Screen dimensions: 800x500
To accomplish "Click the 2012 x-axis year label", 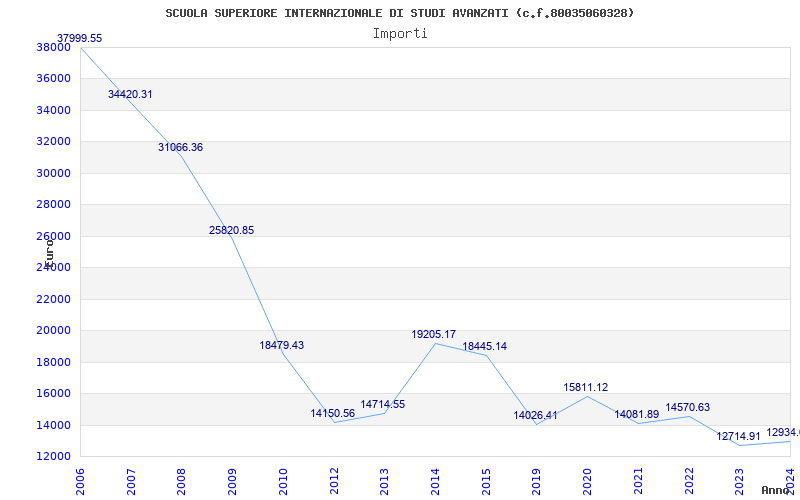I will coord(334,481).
